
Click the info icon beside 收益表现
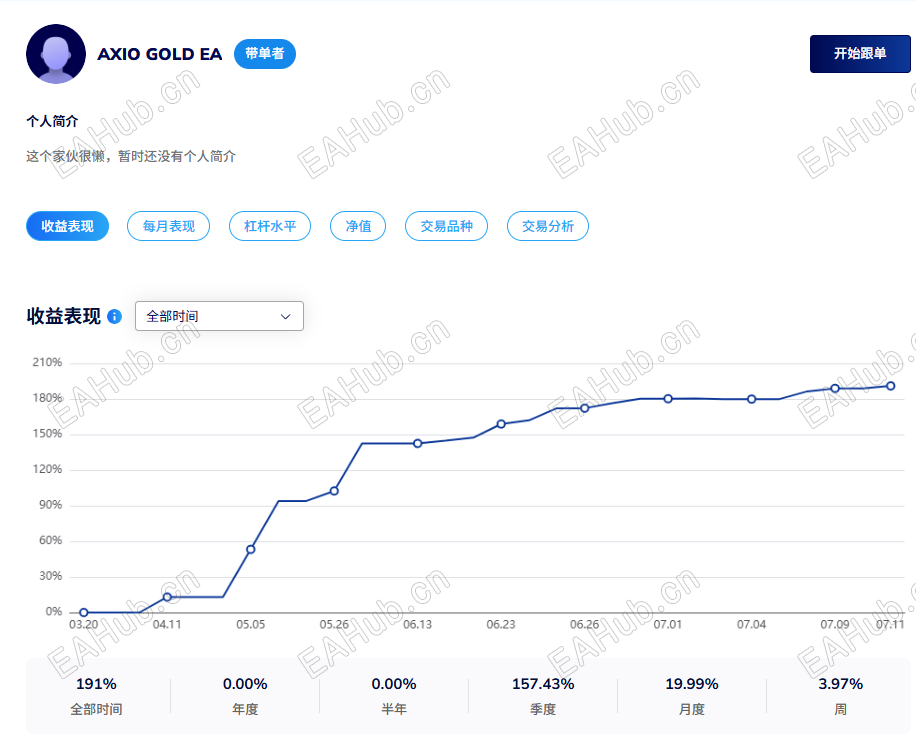115,317
